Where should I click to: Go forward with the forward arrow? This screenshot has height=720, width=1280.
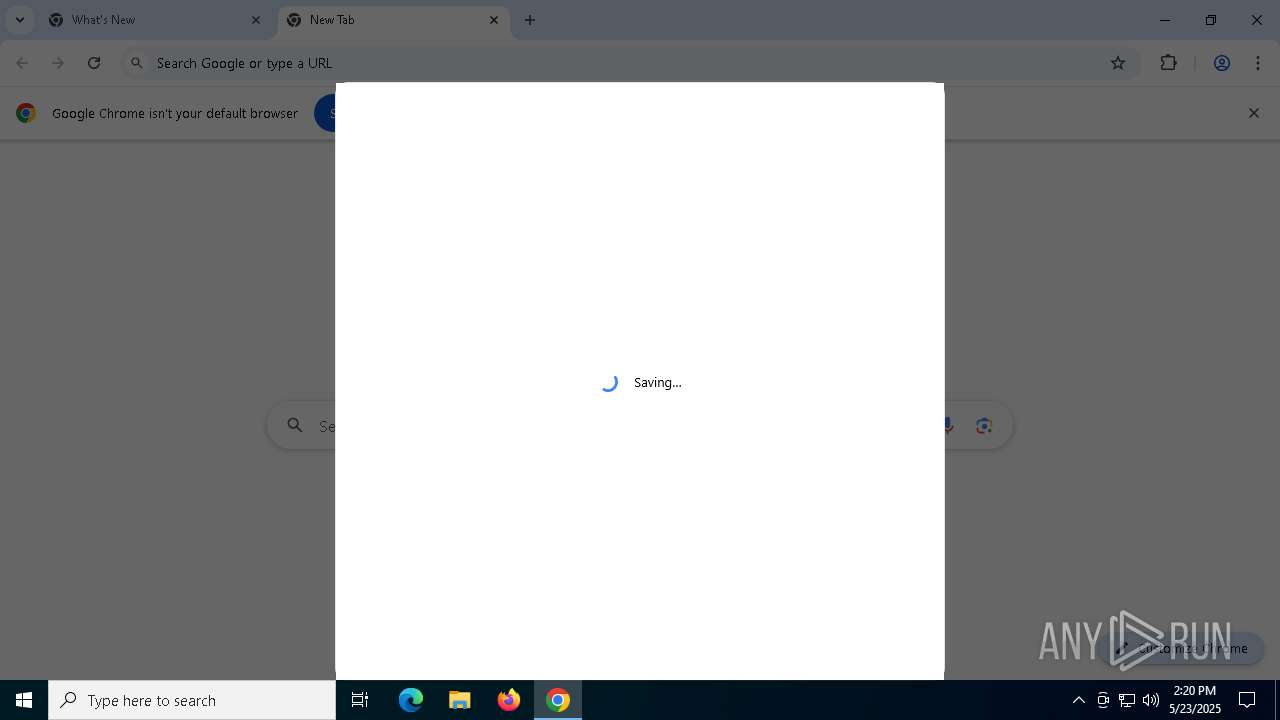pos(58,63)
